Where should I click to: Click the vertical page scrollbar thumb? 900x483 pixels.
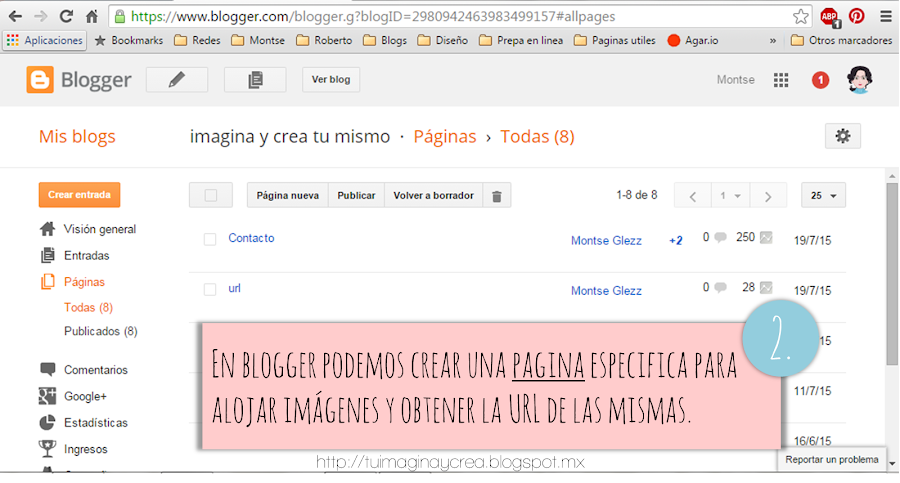(x=892, y=273)
